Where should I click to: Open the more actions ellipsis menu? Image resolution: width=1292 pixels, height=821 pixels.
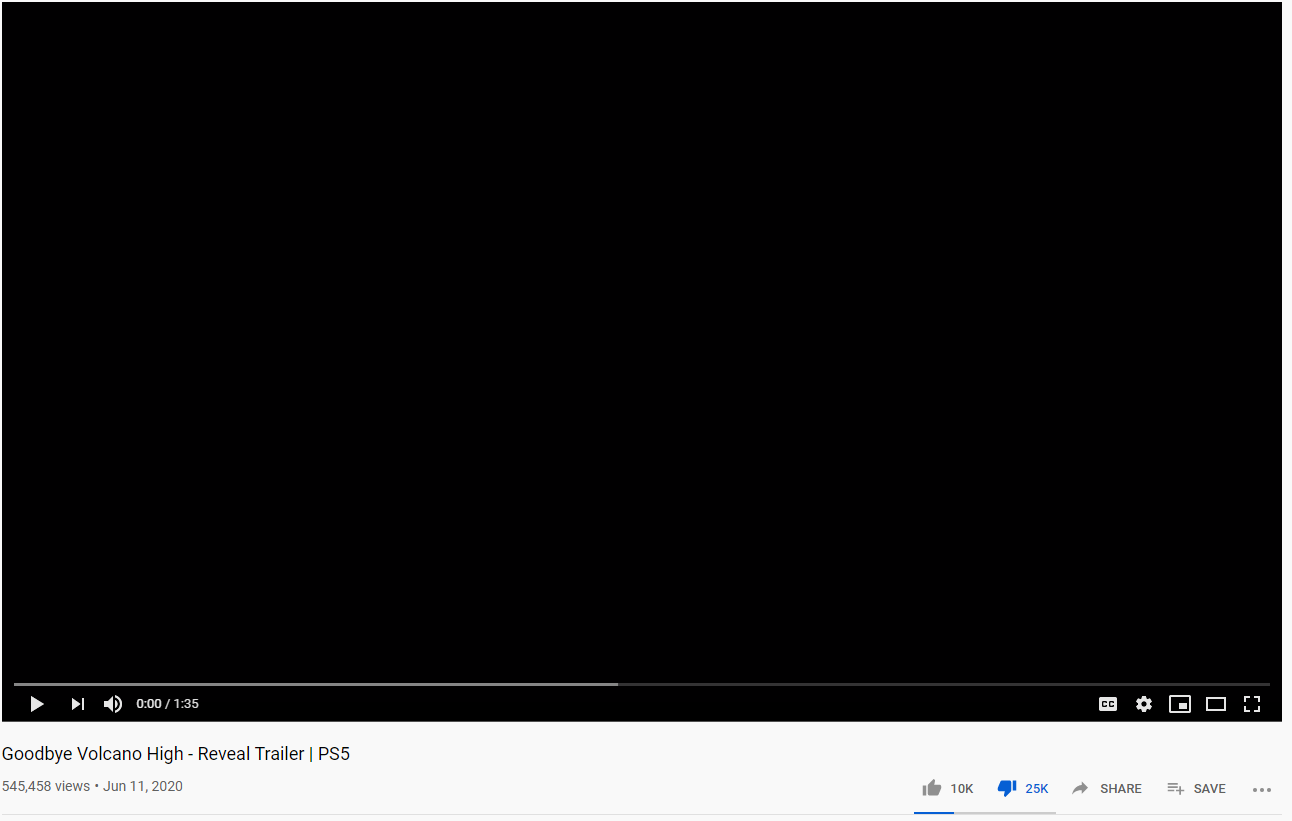[1262, 789]
